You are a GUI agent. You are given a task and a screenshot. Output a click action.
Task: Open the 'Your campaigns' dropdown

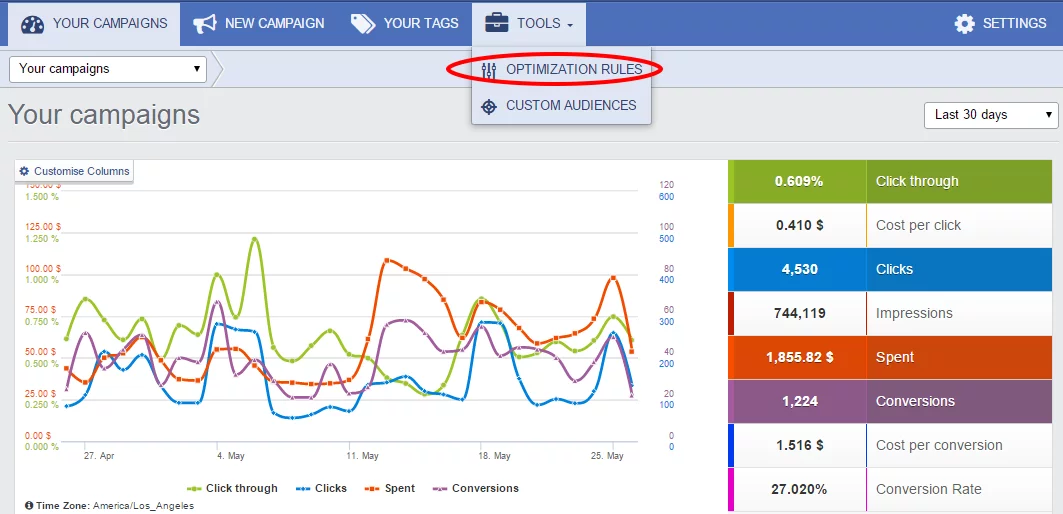108,69
